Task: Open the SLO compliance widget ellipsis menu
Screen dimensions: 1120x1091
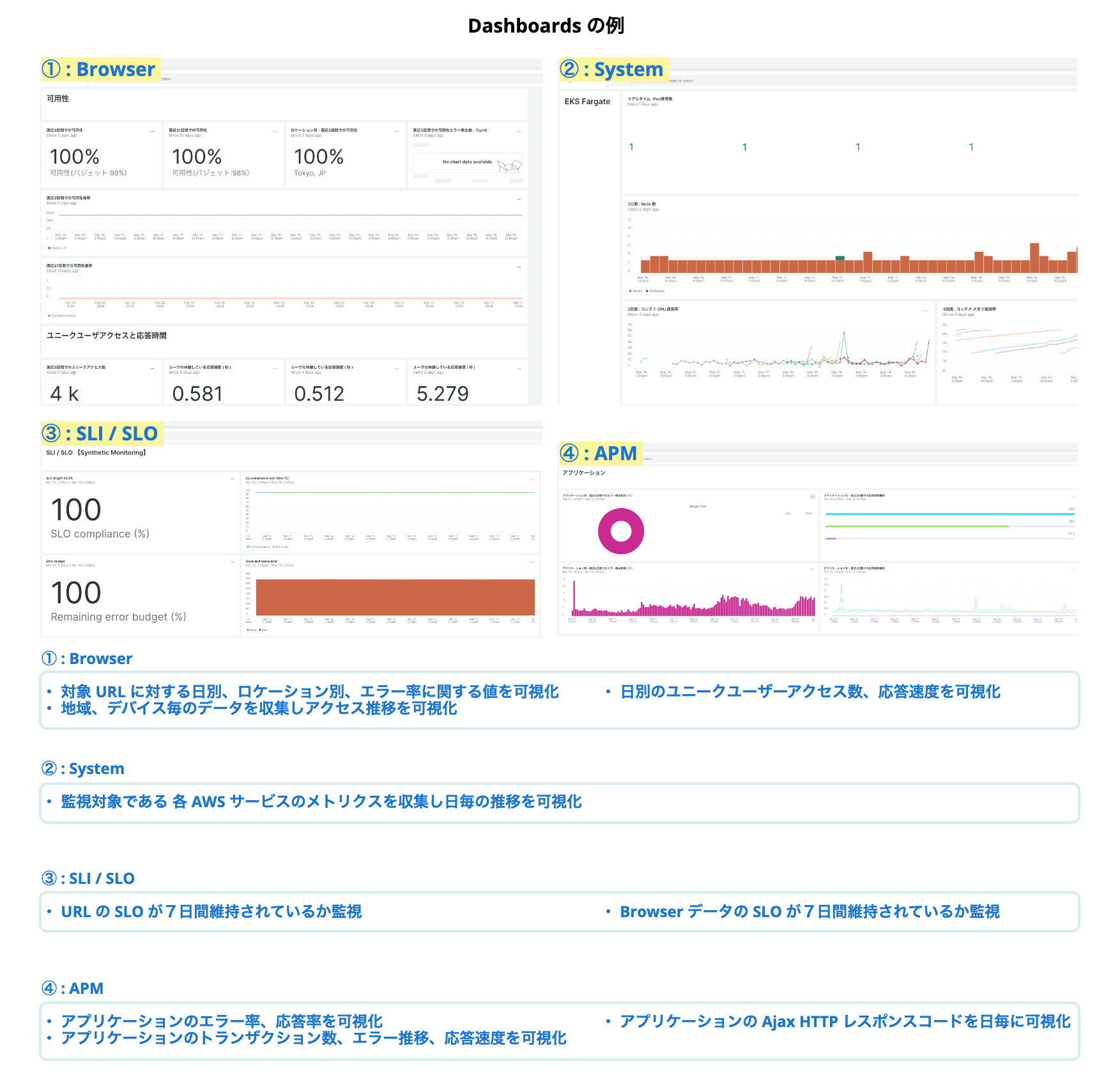Action: [232, 479]
